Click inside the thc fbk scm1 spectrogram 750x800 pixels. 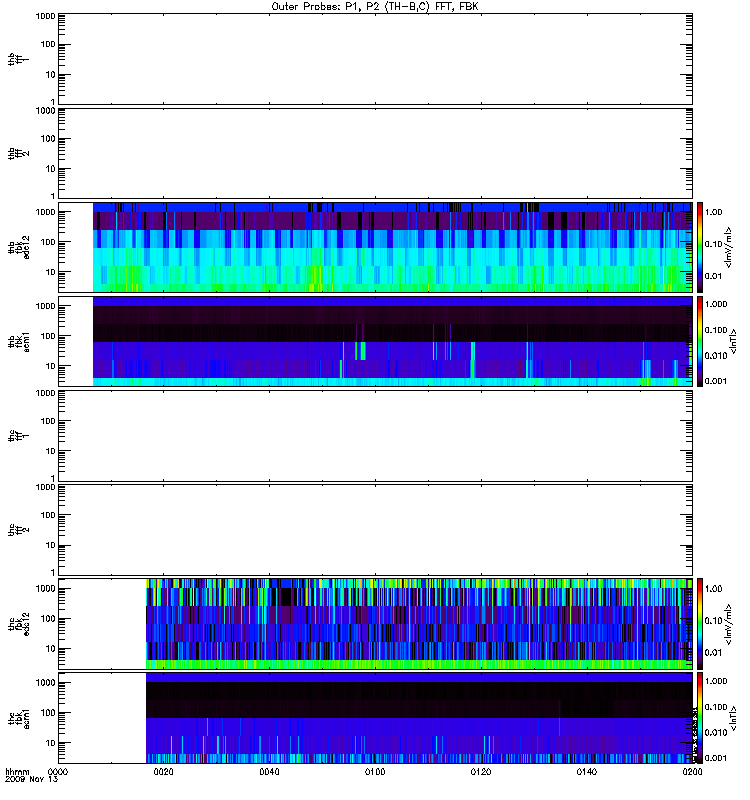(419, 718)
